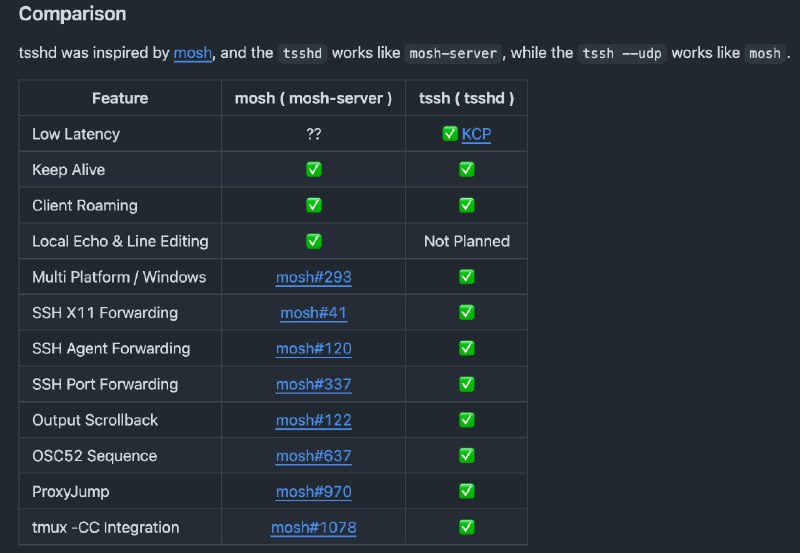Click tssh checkmark in Client Roaming row
This screenshot has height=553, width=800.
tap(467, 205)
